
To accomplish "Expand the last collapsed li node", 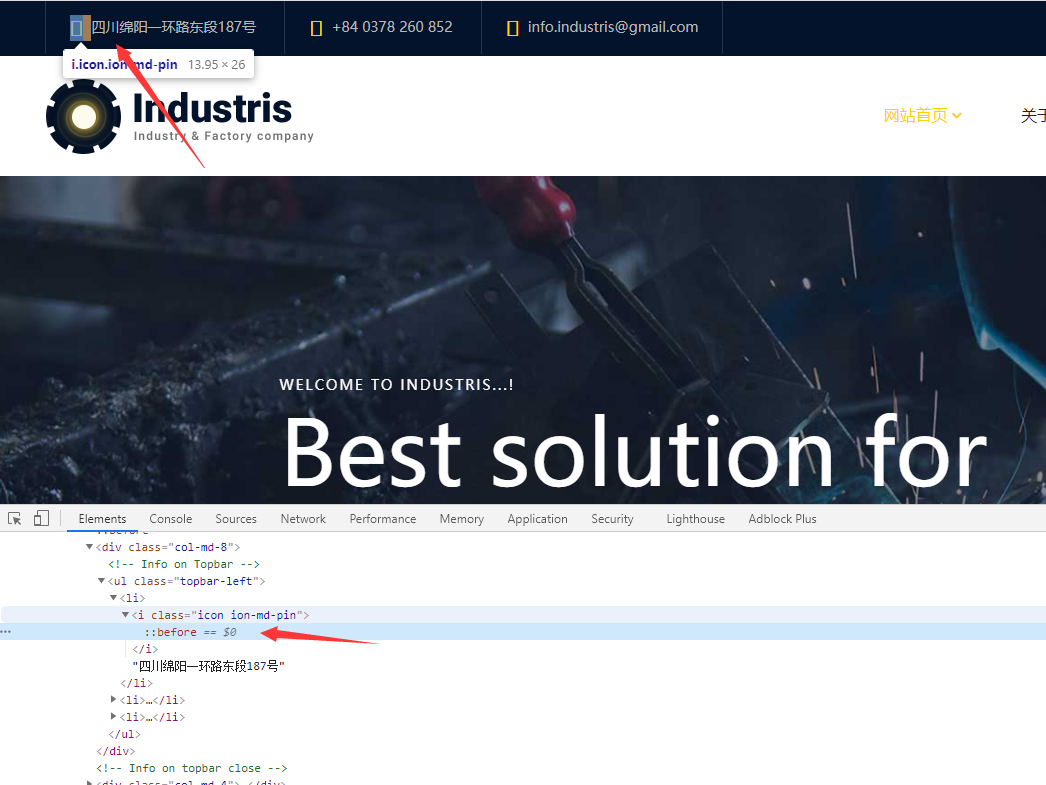I will click(113, 717).
